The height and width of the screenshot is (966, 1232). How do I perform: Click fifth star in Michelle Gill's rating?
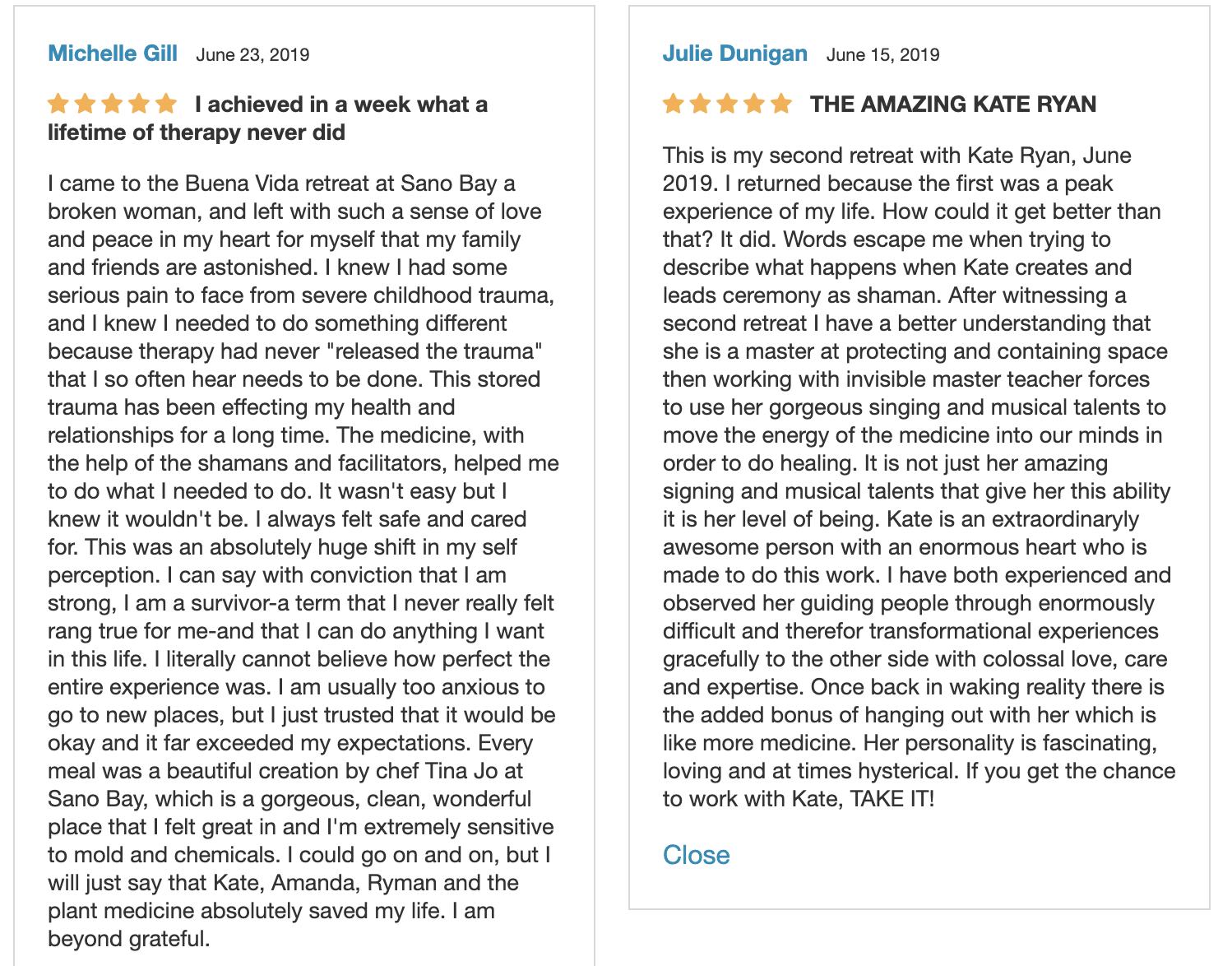[166, 104]
